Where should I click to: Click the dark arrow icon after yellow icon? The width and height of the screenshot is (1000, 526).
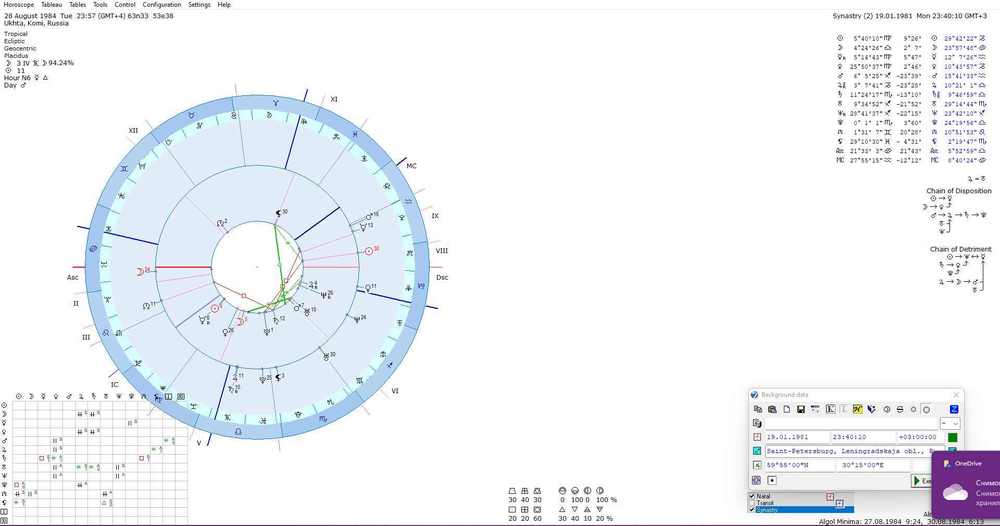click(x=871, y=409)
